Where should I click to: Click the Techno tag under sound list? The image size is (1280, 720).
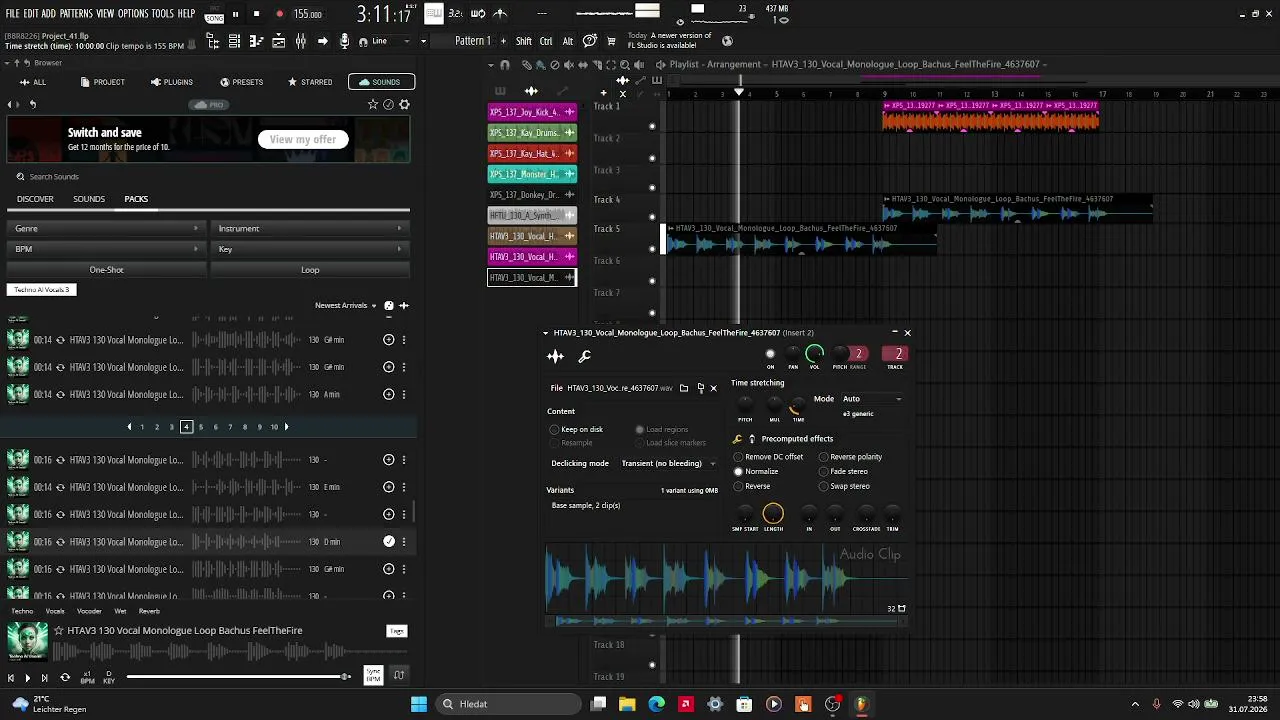(x=22, y=611)
